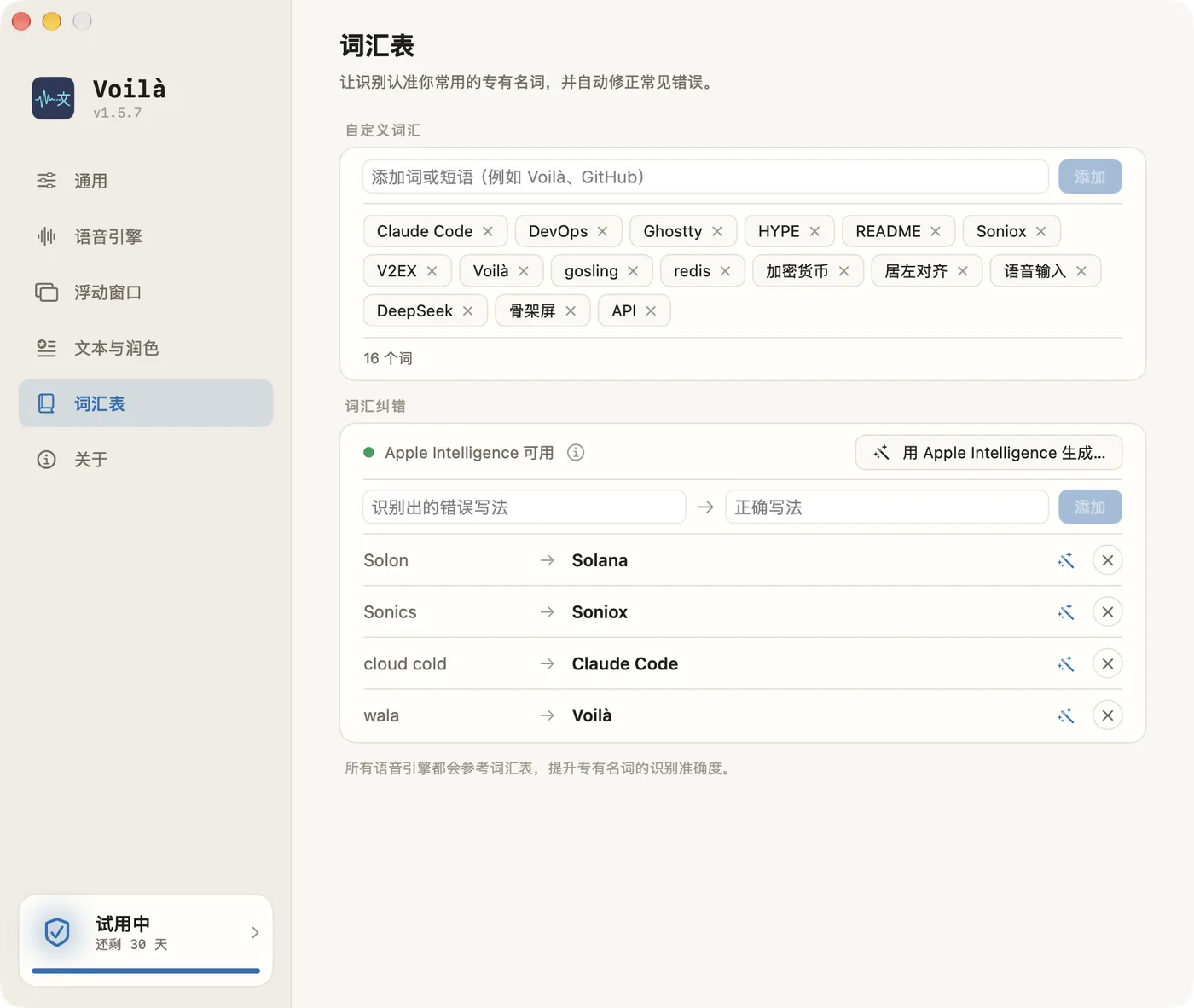Open the 通用 general settings section
This screenshot has width=1194, height=1008.
point(146,181)
